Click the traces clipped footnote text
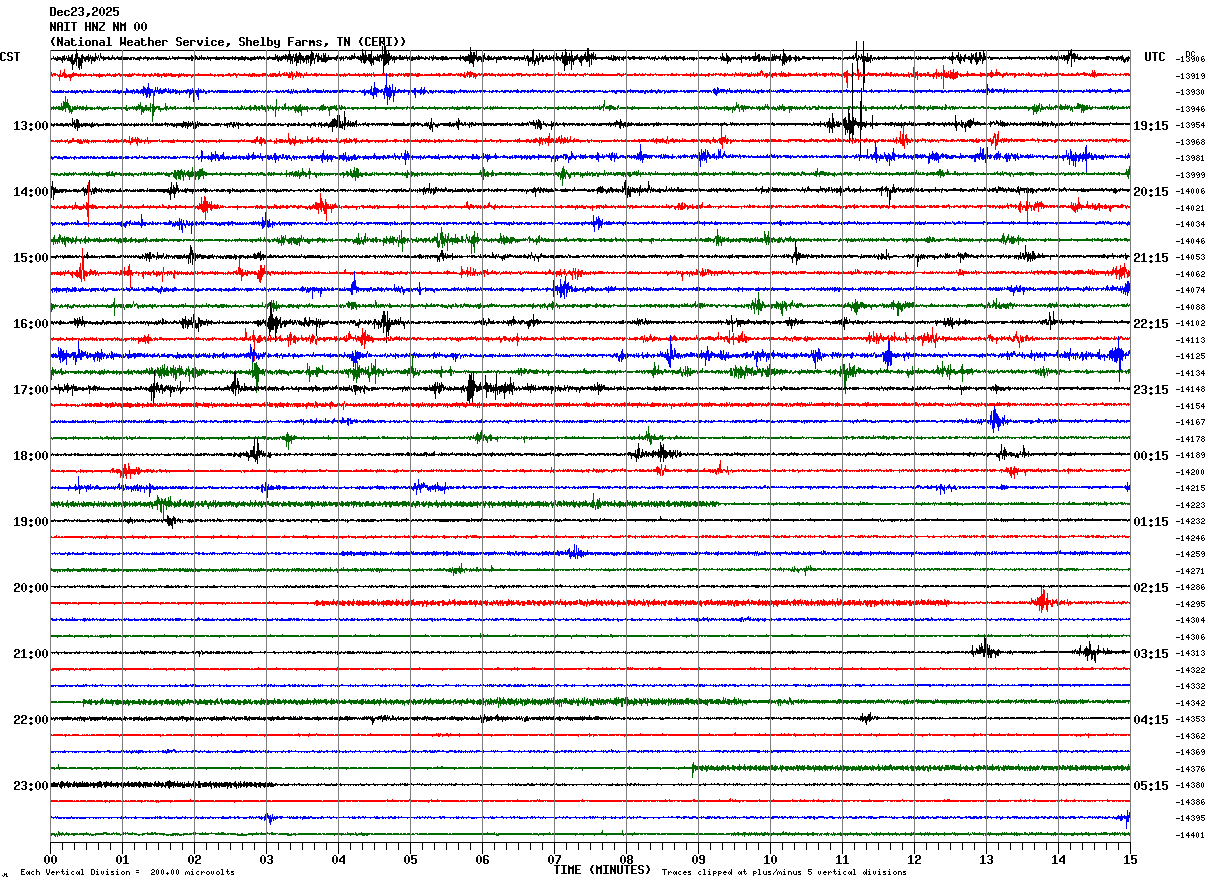Image resolution: width=1210 pixels, height=886 pixels. click(784, 872)
